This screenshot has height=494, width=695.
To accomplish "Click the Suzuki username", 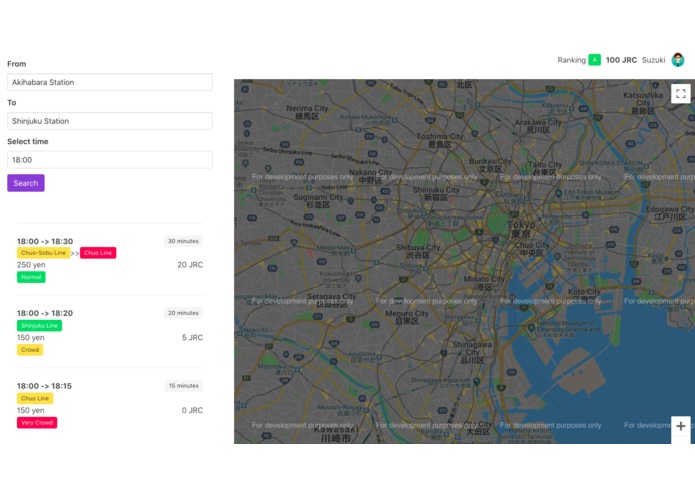I will coord(653,60).
